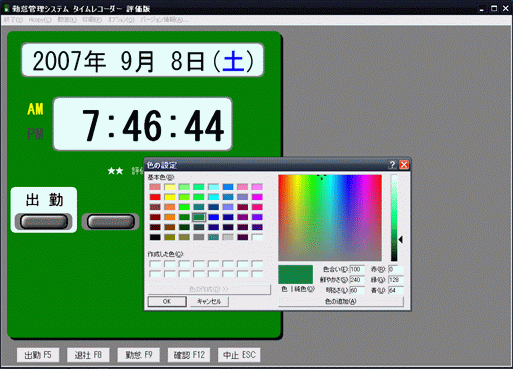
Task: Select the bright cyan swatch in second row
Action: [213, 197]
